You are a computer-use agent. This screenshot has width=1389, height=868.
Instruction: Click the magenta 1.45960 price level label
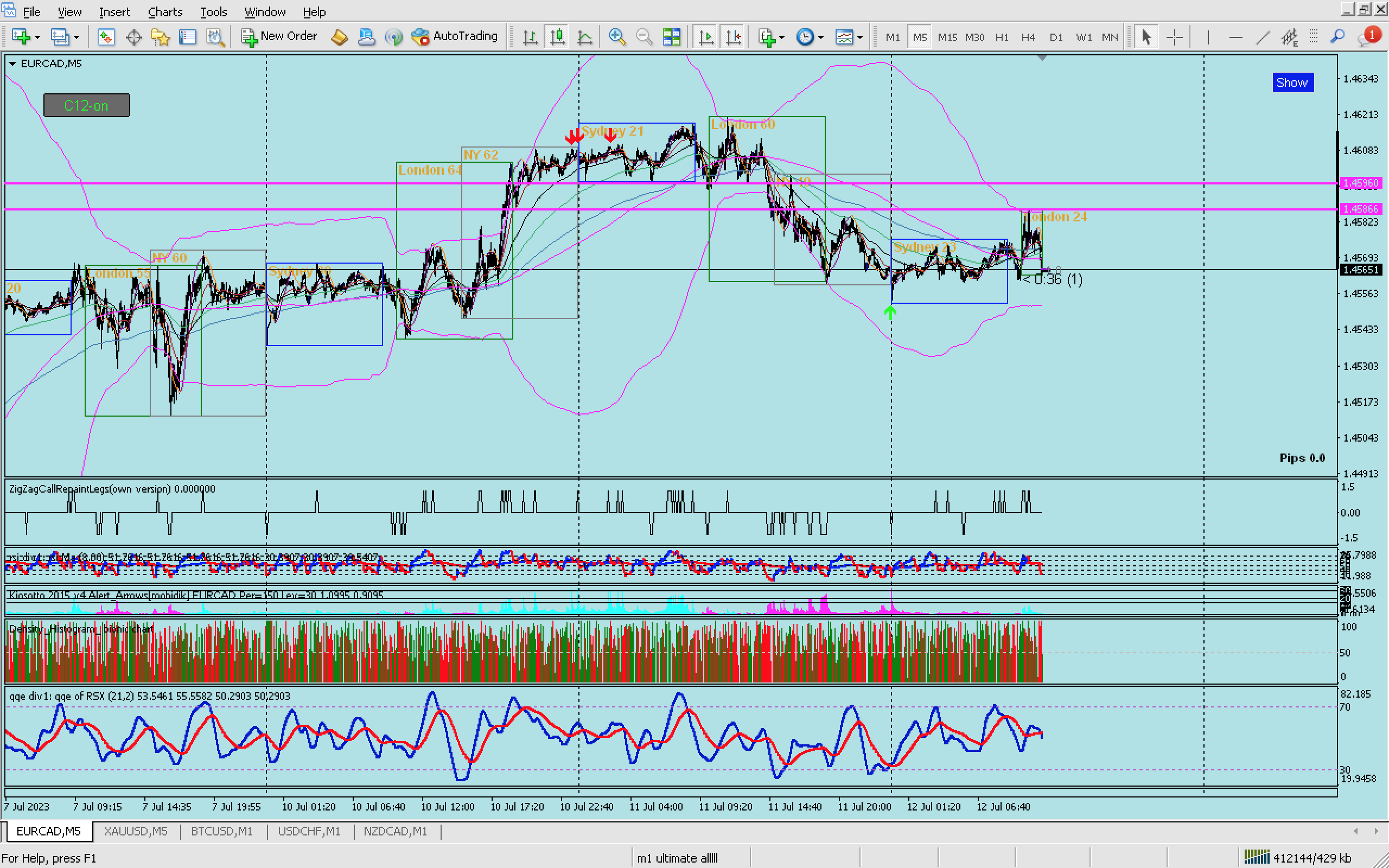[1361, 183]
